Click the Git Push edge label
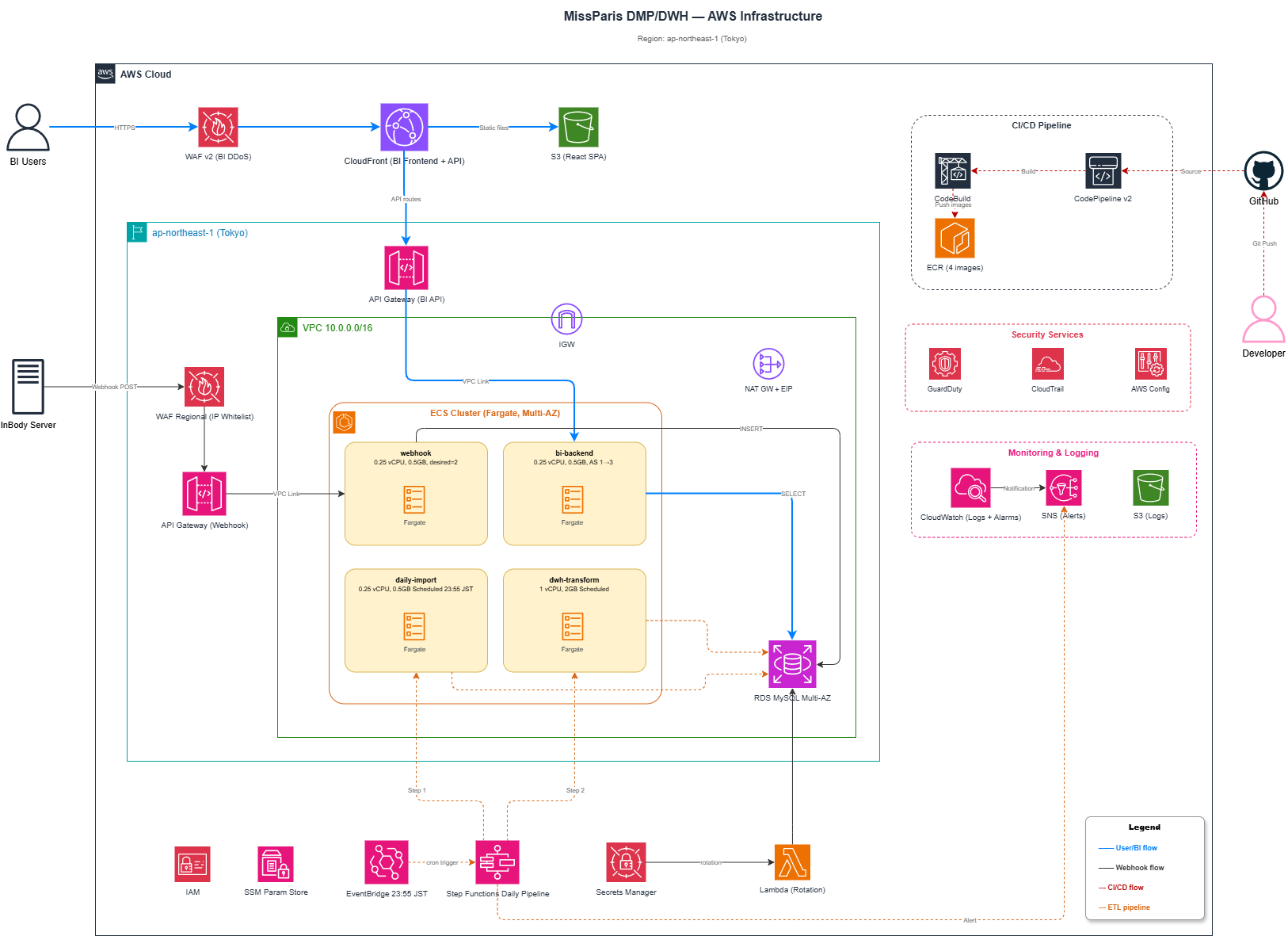Screen dimensions: 1288x936 1264,243
